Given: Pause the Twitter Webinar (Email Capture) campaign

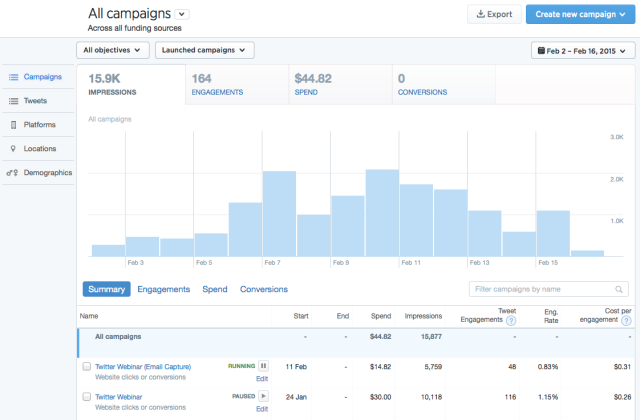Looking at the screenshot, I should (264, 367).
